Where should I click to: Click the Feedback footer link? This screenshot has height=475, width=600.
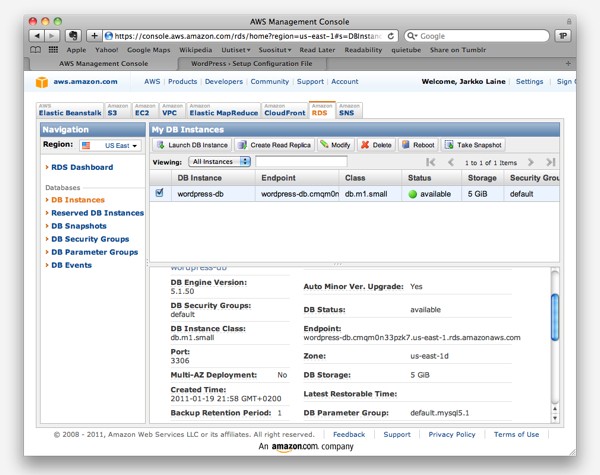tap(349, 434)
